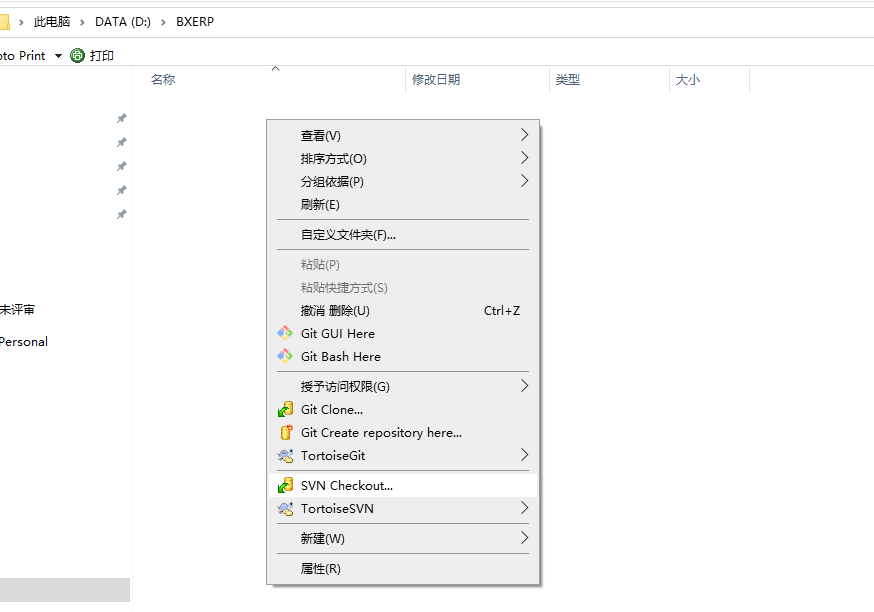
Task: Click the 打印 toolbar button
Action: [x=92, y=55]
